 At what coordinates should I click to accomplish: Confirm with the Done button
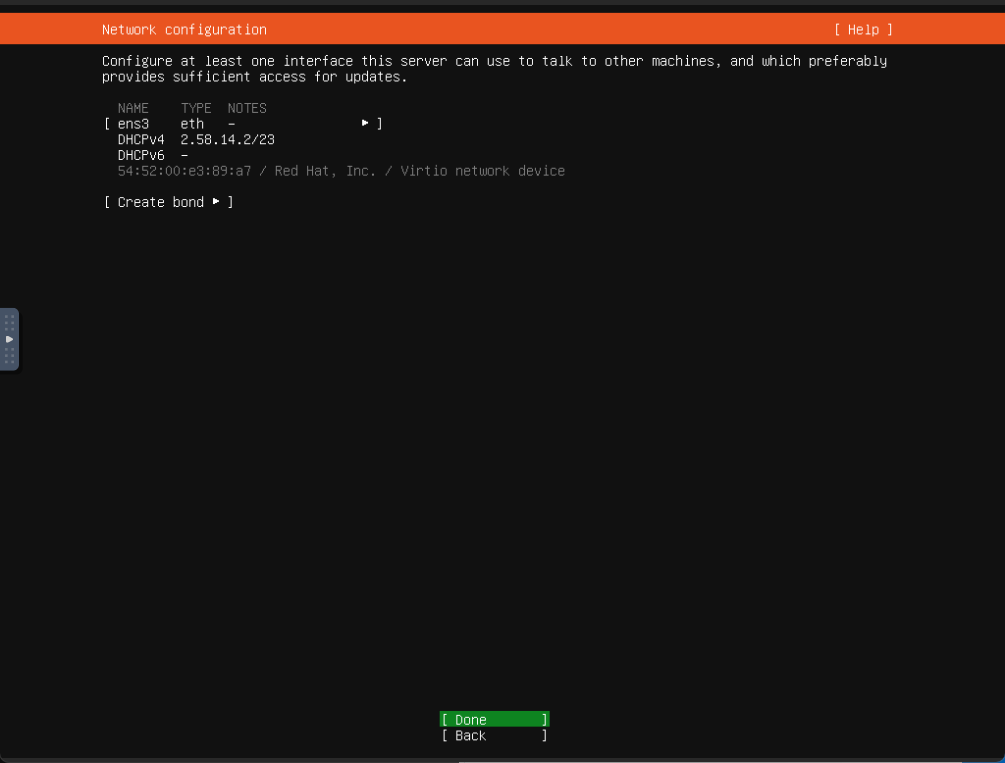(x=494, y=720)
